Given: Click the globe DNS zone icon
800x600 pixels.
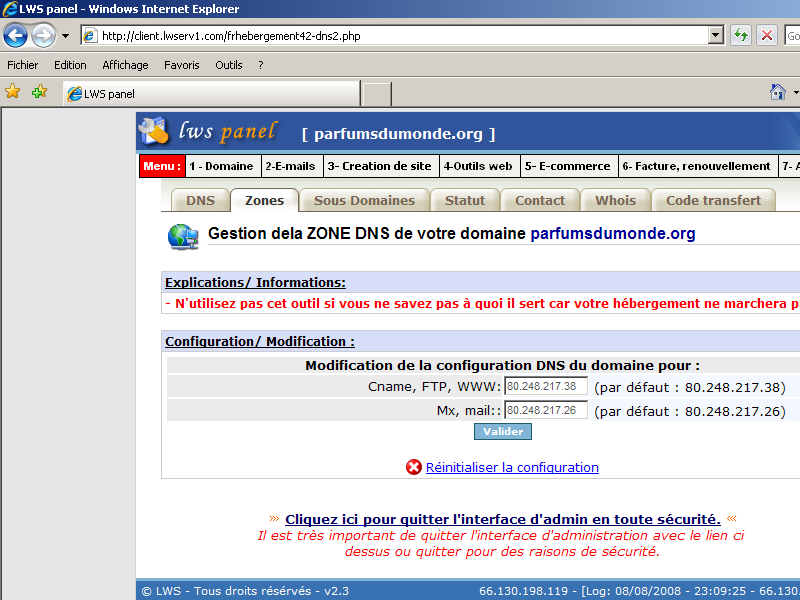Looking at the screenshot, I should [x=183, y=237].
